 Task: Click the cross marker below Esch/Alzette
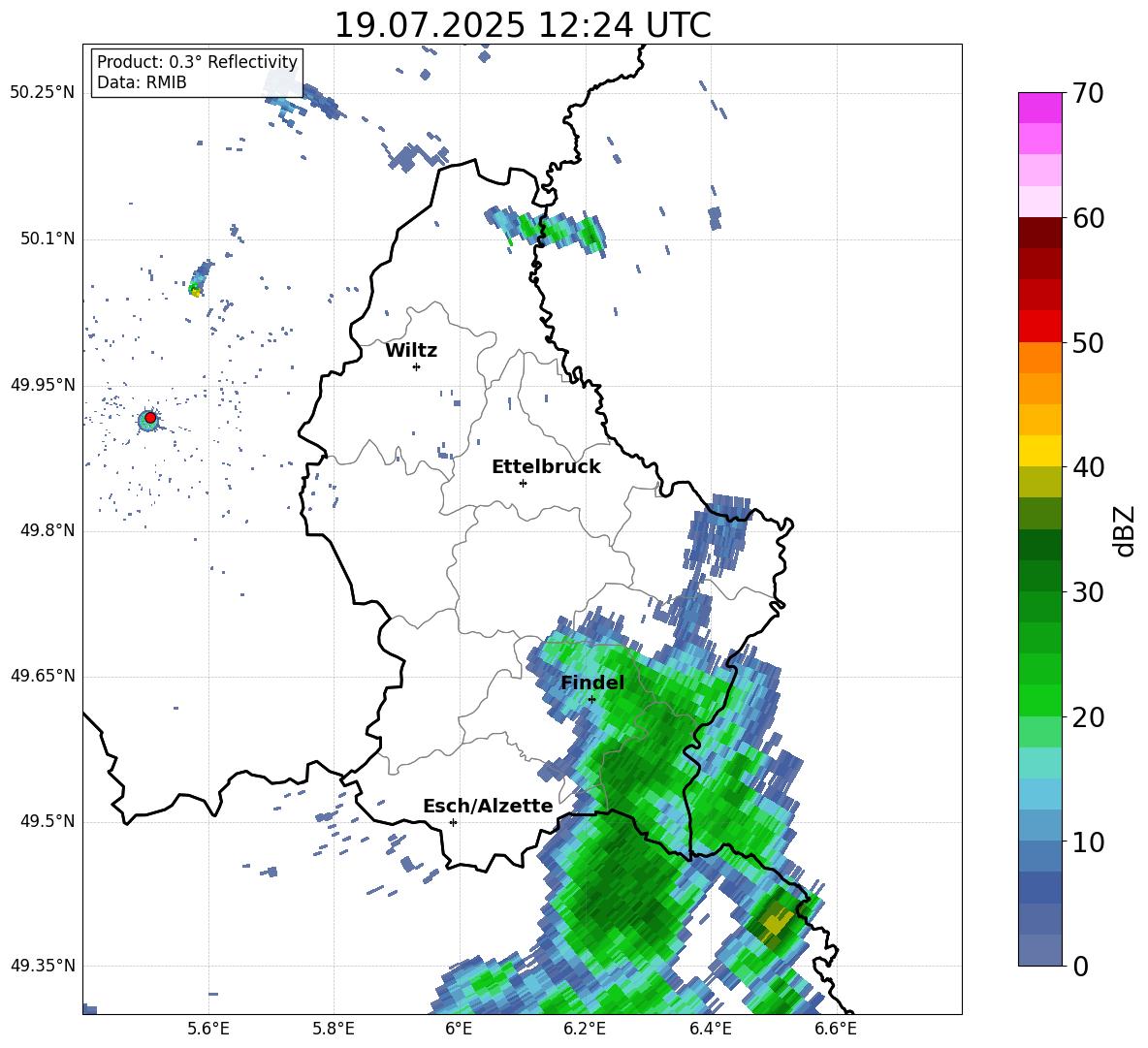[453, 822]
